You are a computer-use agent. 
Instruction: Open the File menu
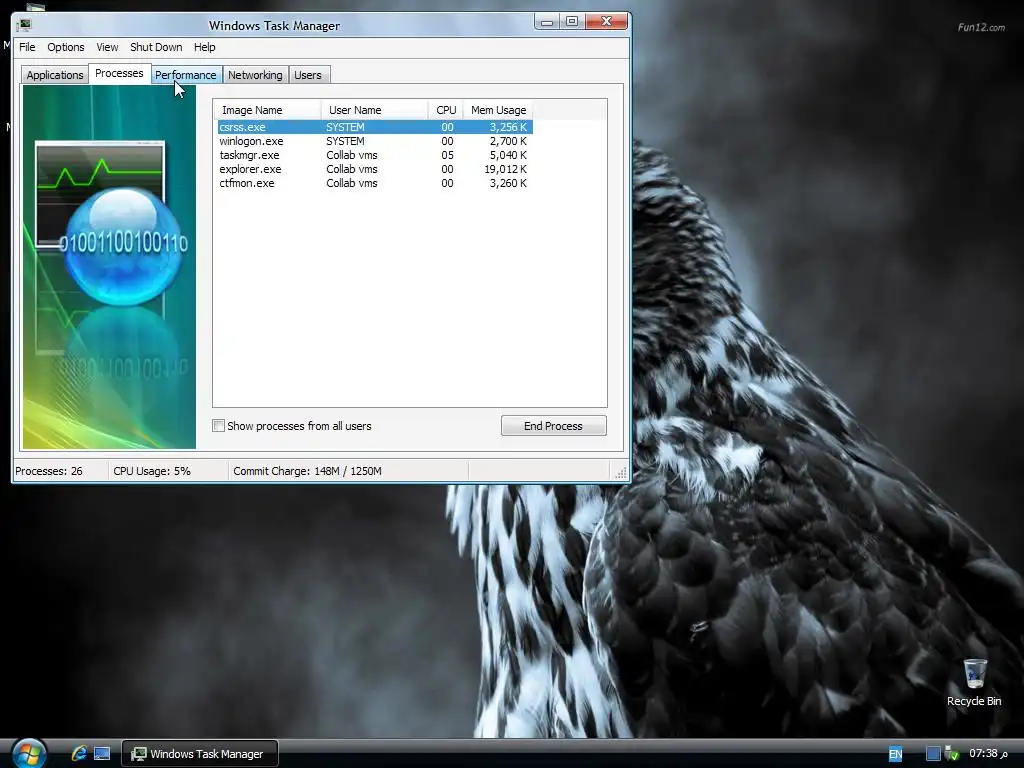click(x=27, y=47)
